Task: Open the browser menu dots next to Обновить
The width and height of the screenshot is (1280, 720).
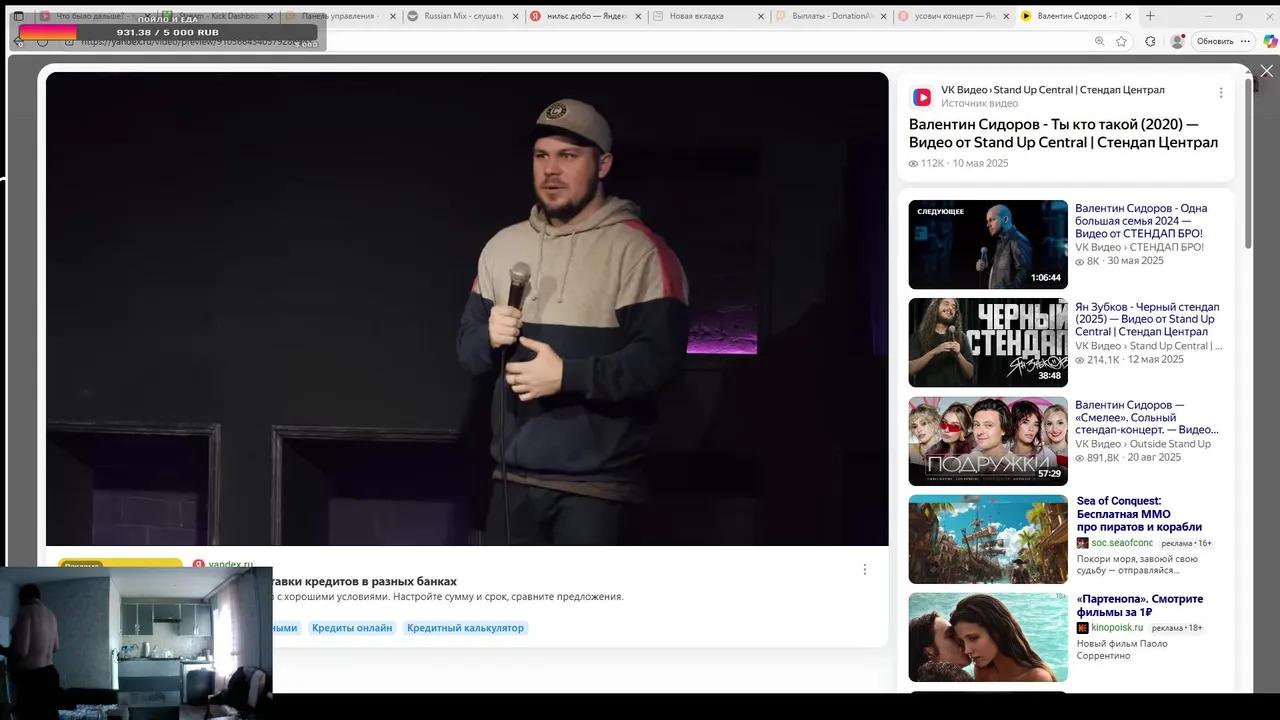Action: (1245, 41)
